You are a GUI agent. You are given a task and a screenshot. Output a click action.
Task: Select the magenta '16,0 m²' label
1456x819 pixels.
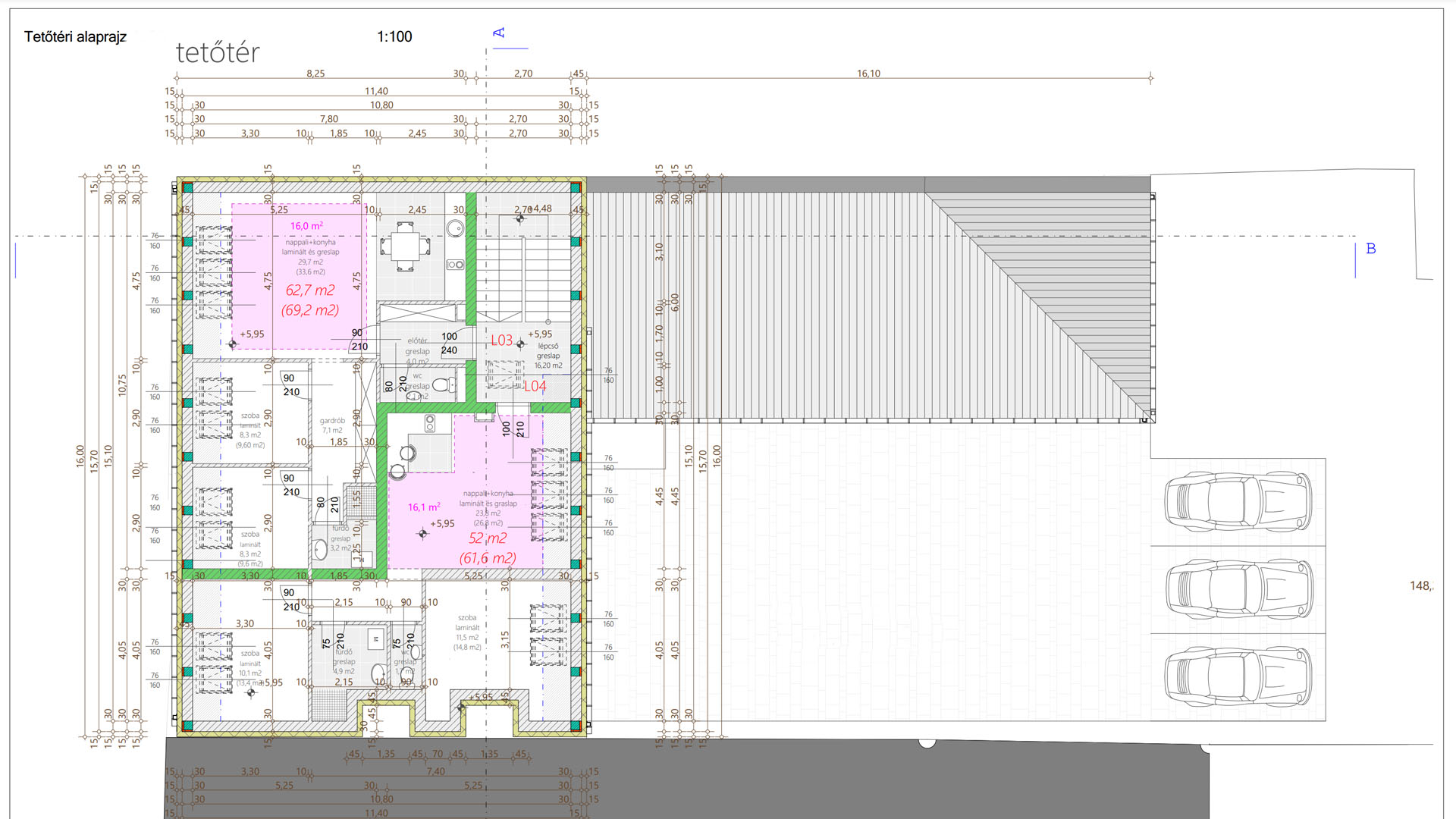(x=306, y=226)
